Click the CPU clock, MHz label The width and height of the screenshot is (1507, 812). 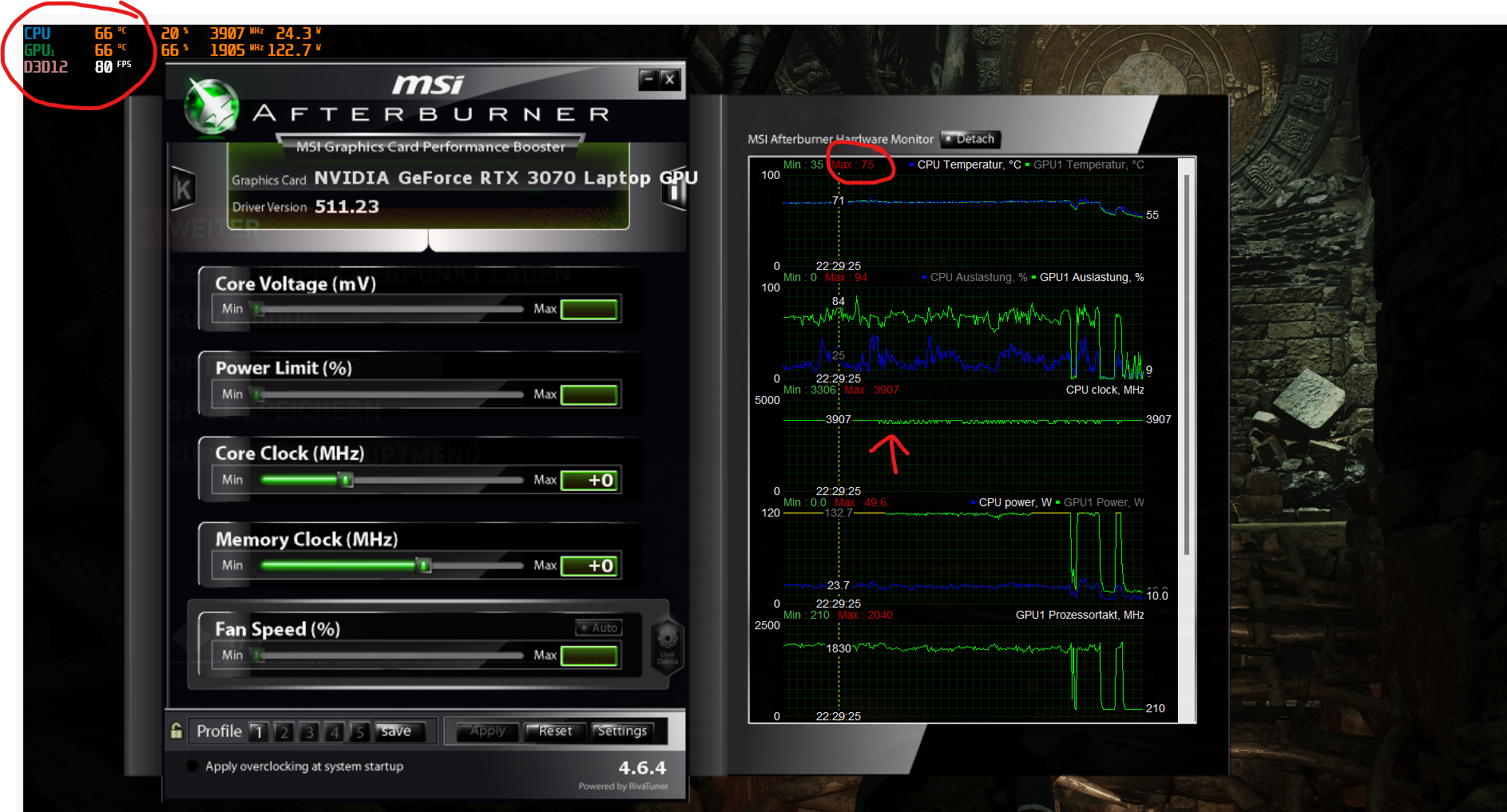click(1104, 390)
